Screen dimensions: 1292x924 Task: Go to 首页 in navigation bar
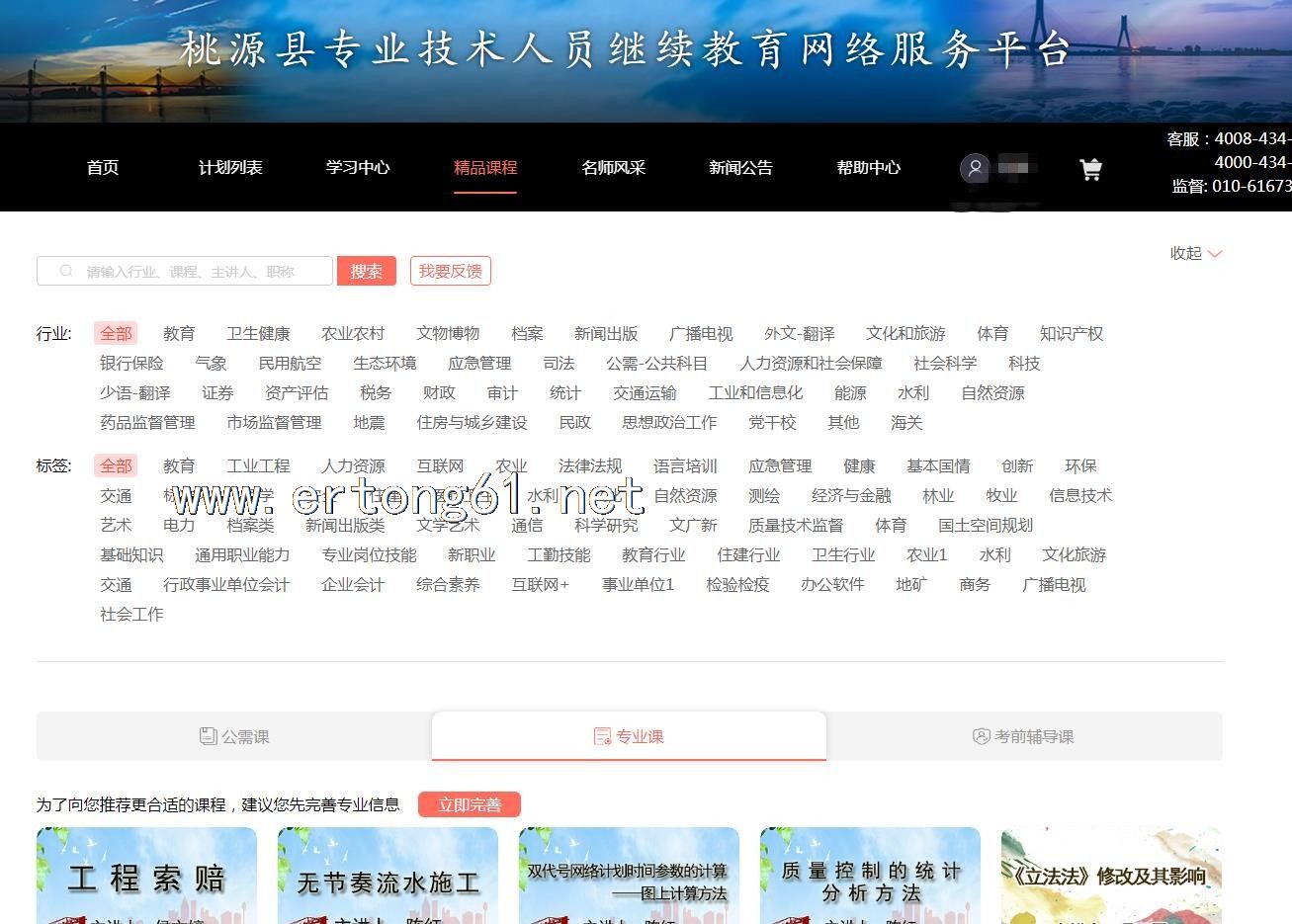point(103,168)
